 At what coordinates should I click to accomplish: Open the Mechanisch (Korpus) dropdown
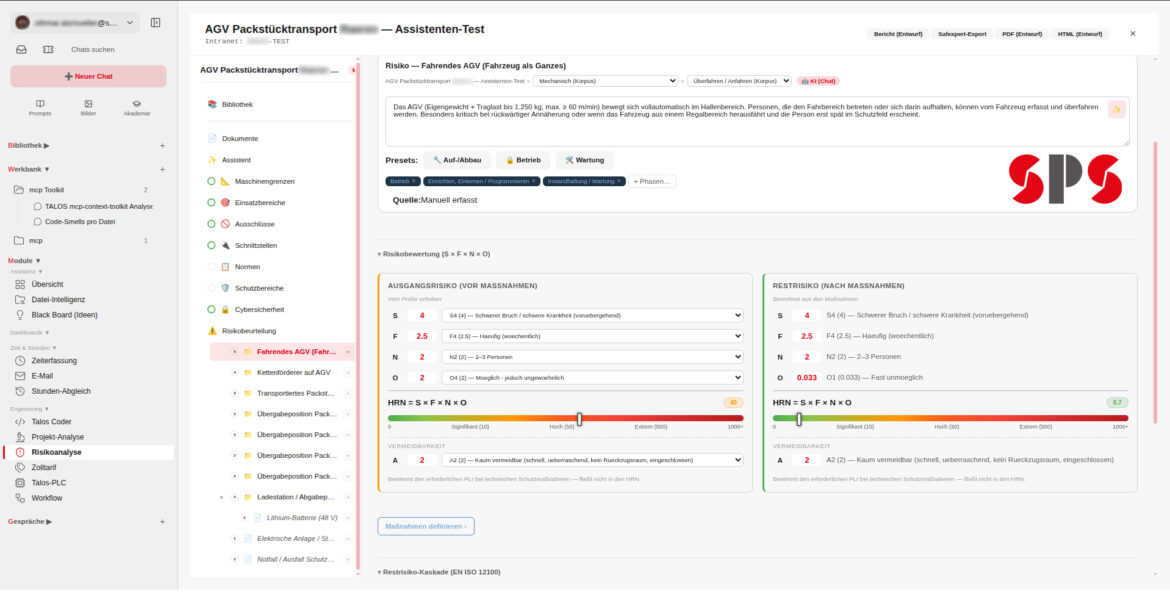[605, 81]
